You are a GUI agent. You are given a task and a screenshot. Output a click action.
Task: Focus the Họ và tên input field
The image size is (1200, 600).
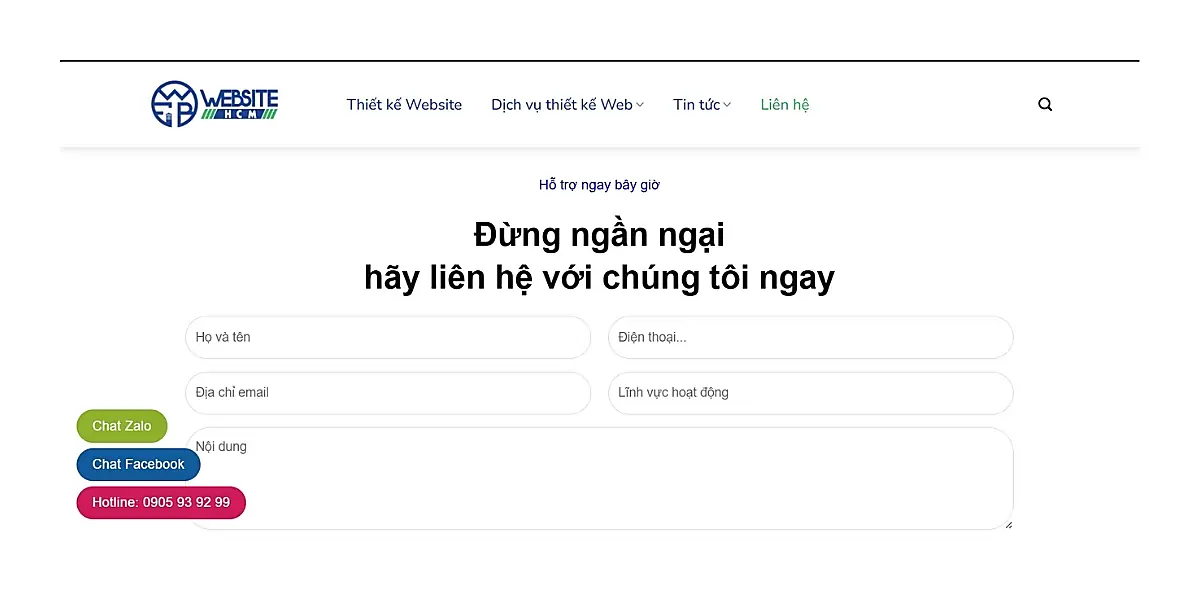(388, 337)
